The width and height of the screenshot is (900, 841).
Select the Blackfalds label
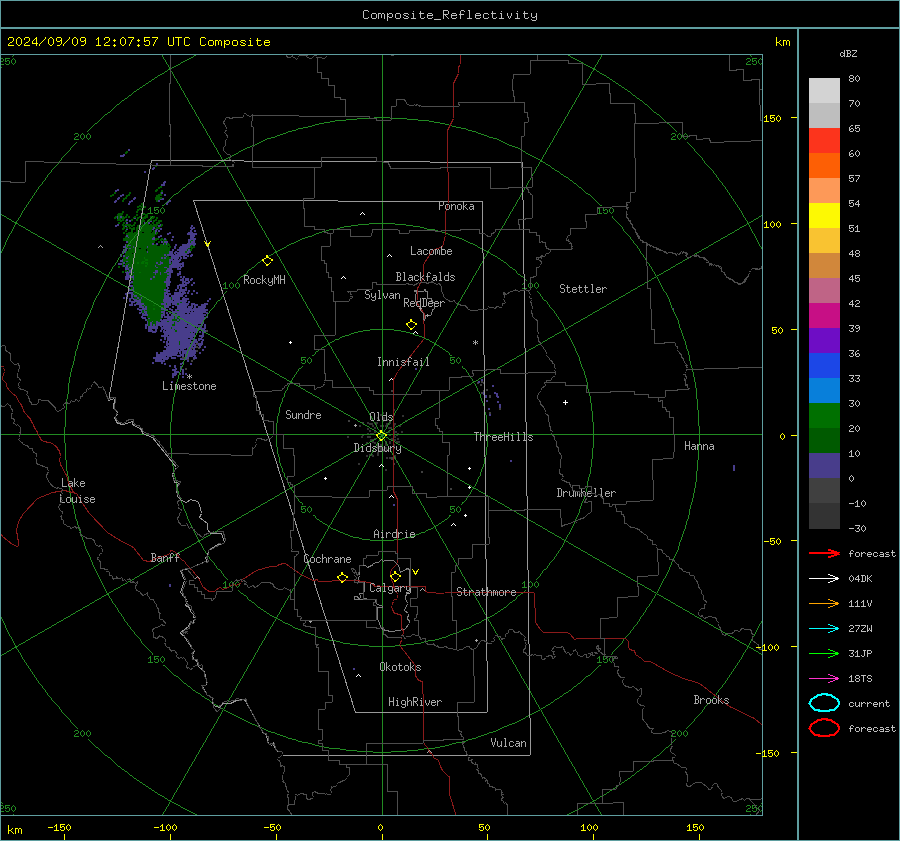click(425, 277)
